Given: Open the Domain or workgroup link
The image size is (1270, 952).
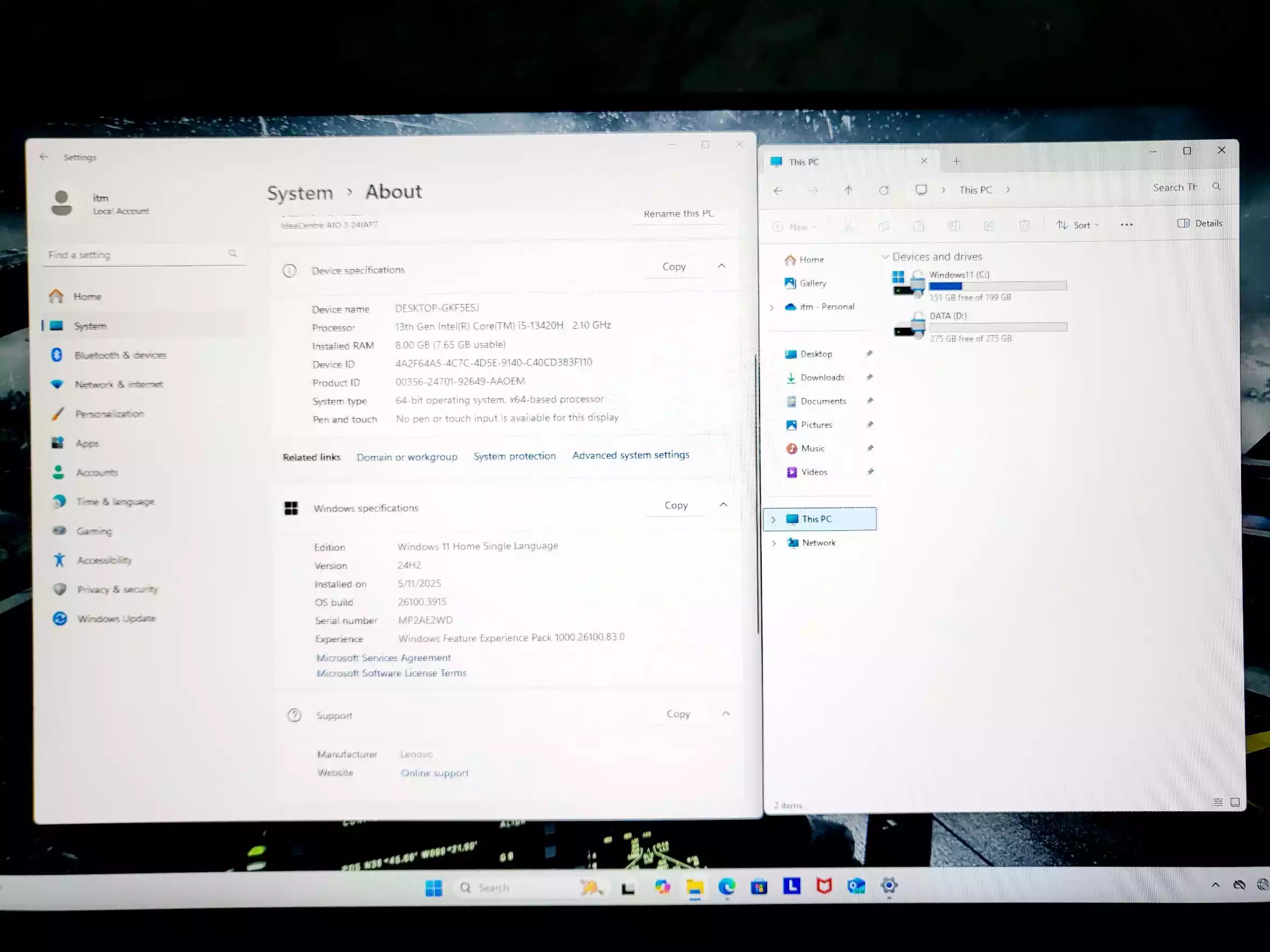Looking at the screenshot, I should 407,457.
